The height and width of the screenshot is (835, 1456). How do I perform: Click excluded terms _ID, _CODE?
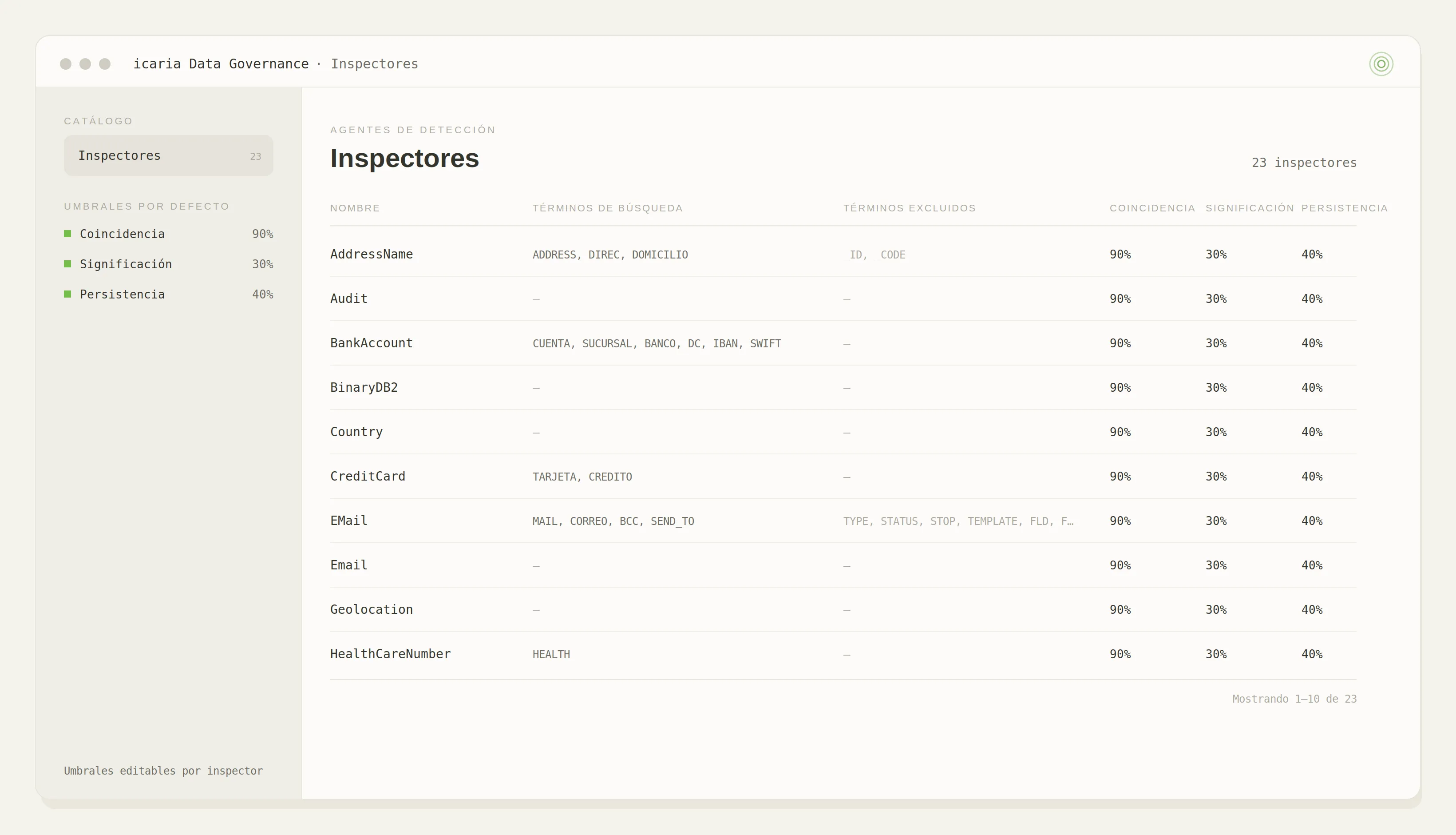coord(874,254)
